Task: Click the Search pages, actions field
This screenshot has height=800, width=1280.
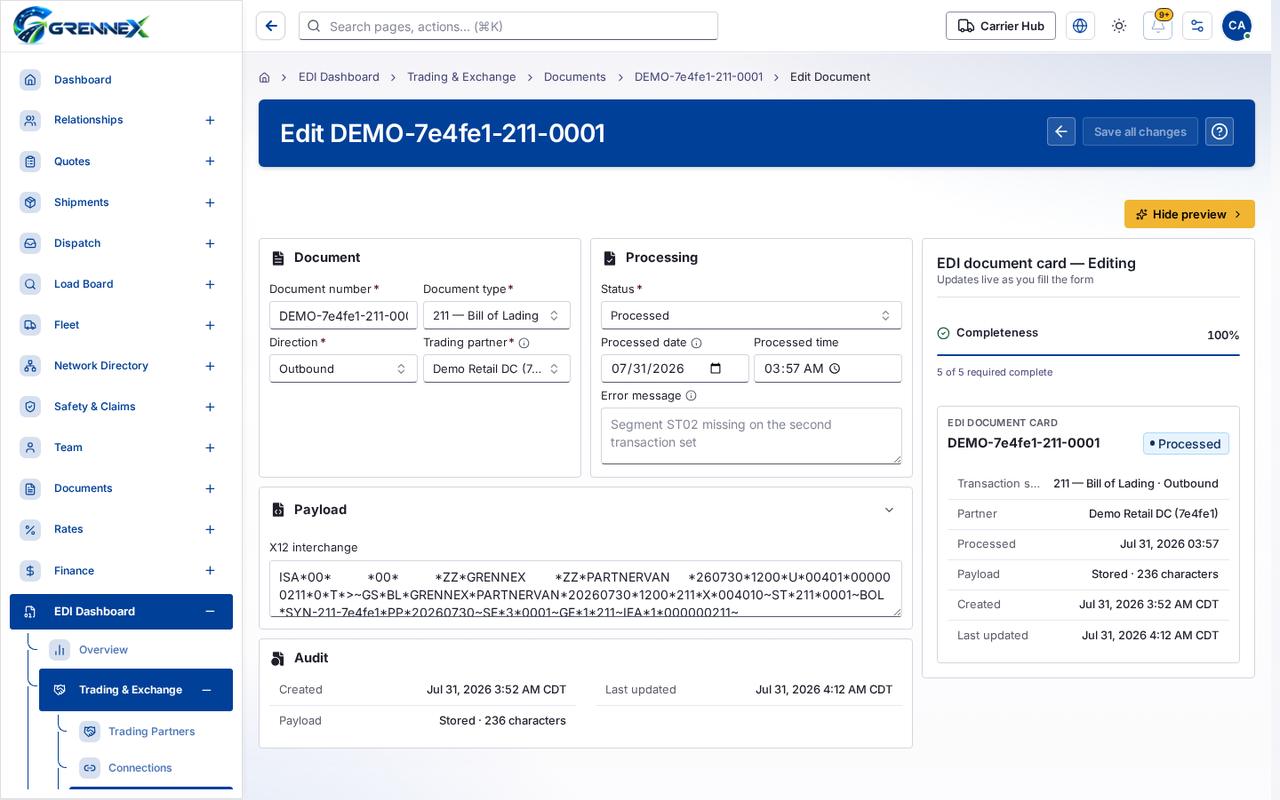Action: pos(508,26)
